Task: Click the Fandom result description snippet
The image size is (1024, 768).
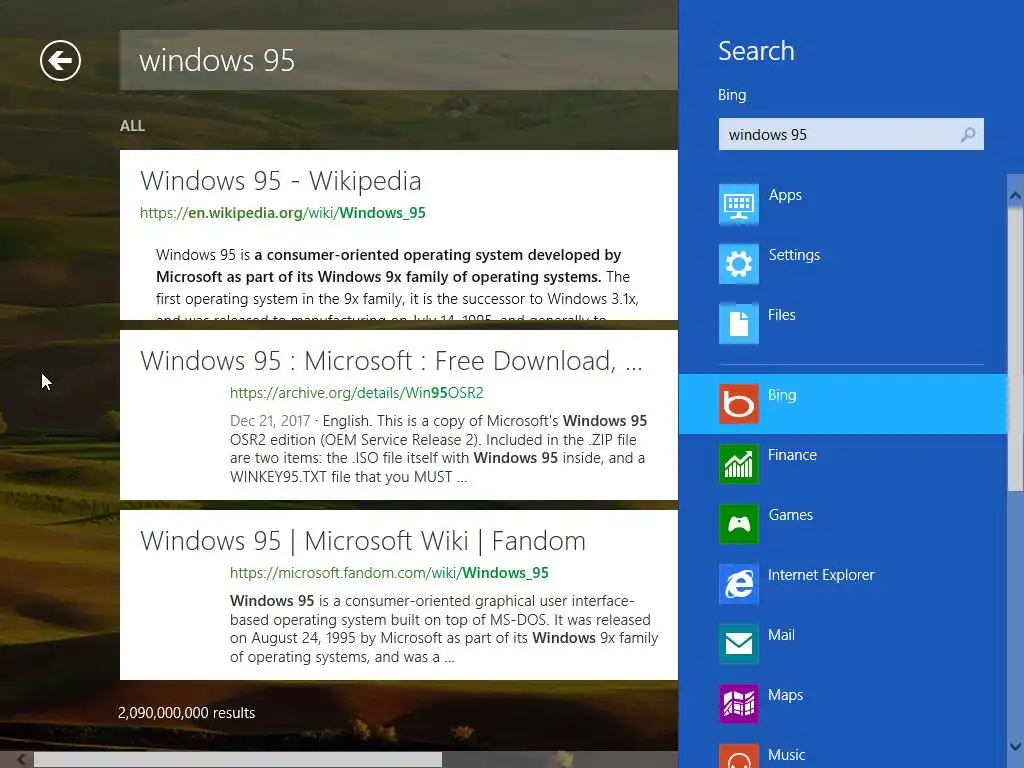Action: point(444,629)
